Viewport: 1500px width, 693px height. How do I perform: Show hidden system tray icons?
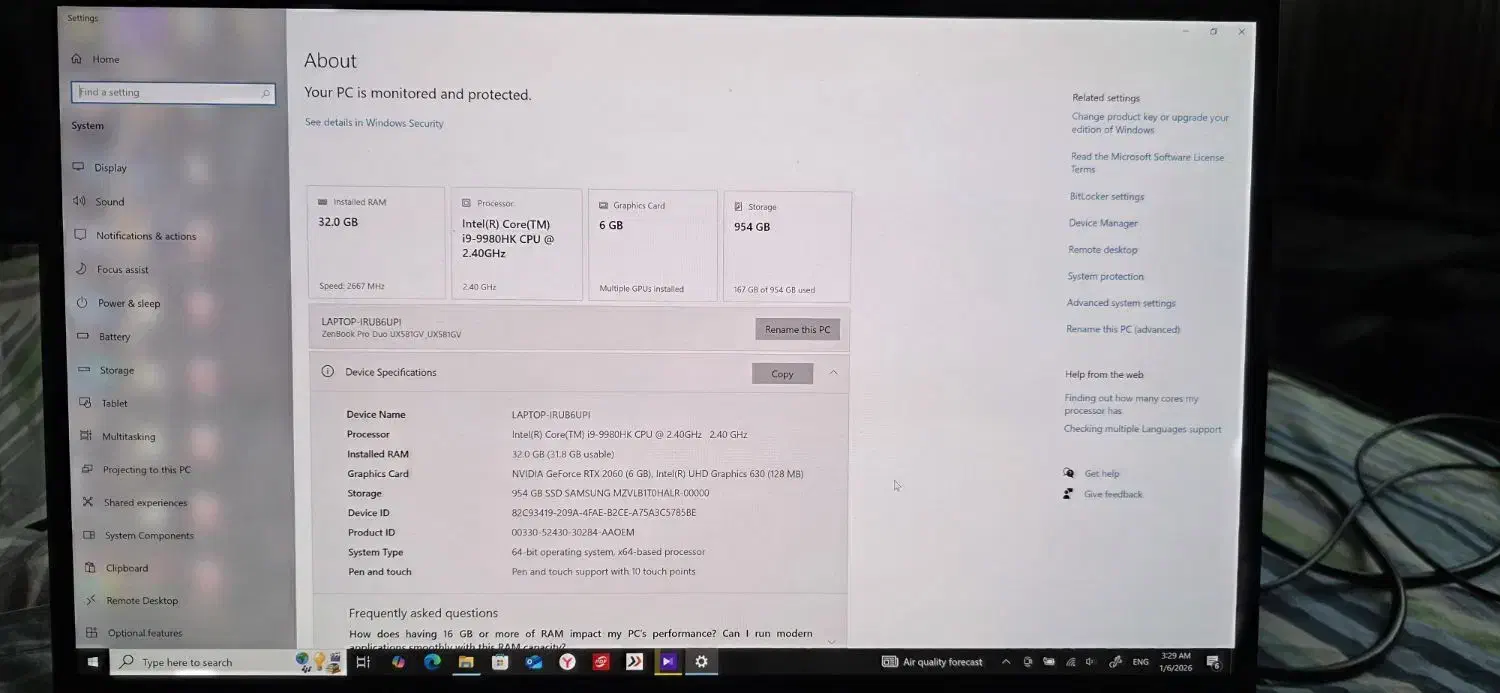[1005, 662]
